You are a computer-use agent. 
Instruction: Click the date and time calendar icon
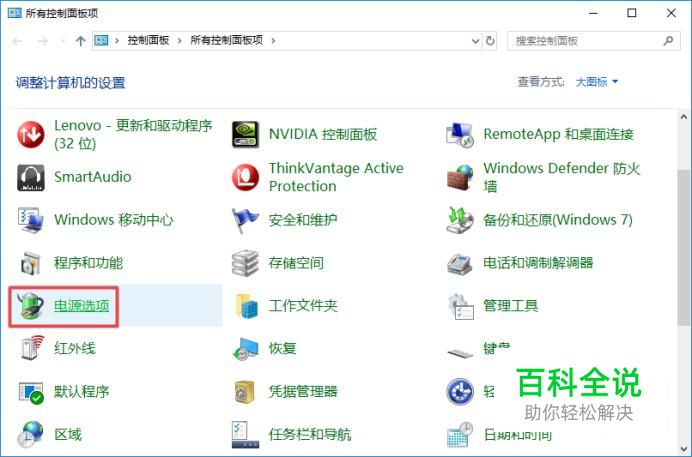click(x=460, y=435)
